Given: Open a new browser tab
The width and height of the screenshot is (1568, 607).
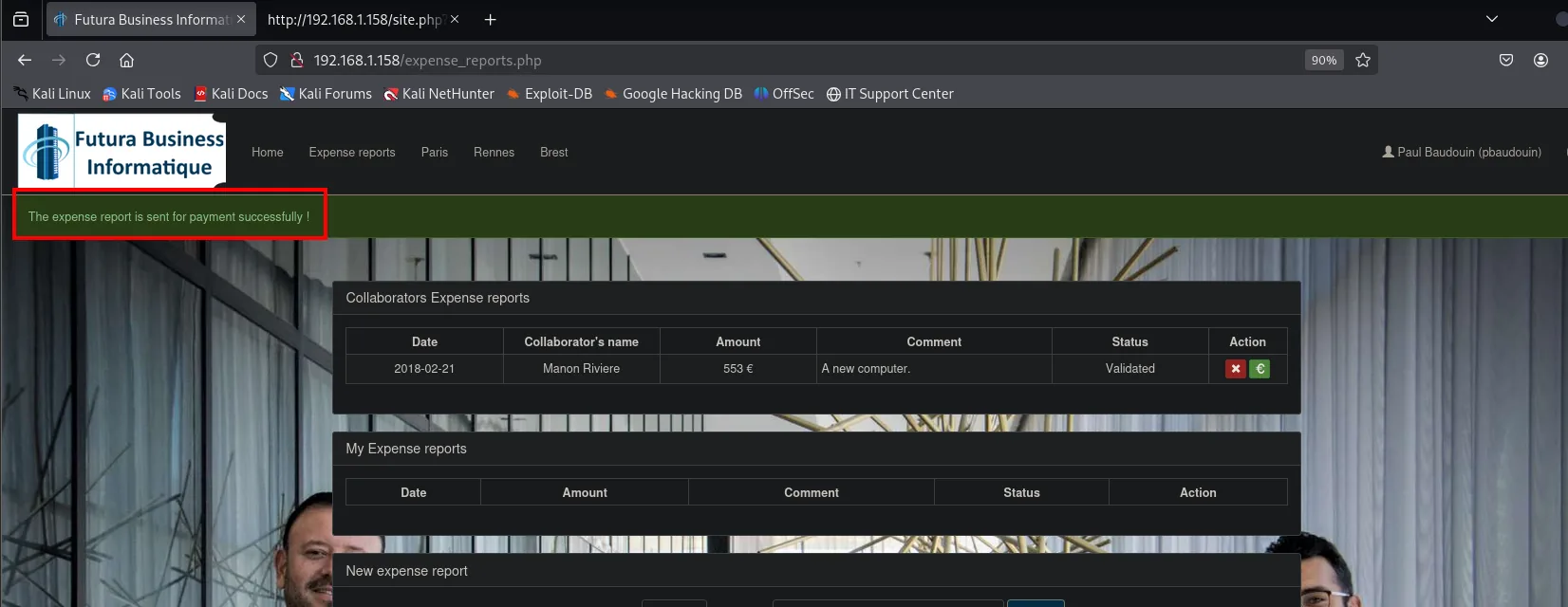Looking at the screenshot, I should 490,19.
